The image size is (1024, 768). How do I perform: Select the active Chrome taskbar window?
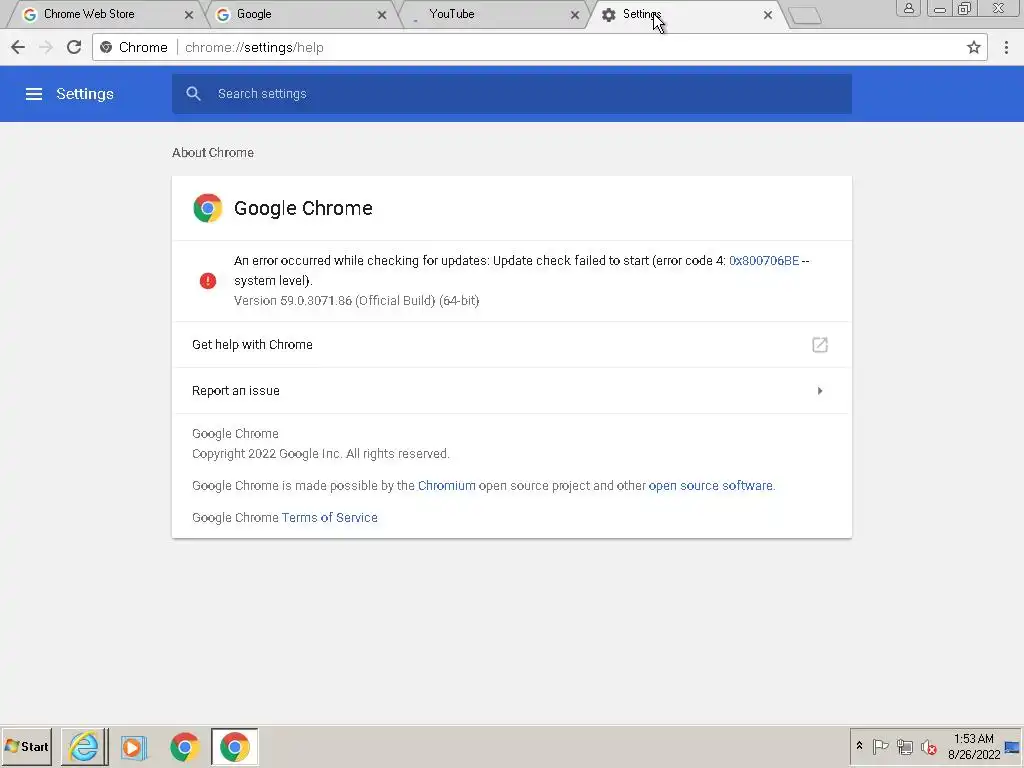tap(234, 746)
